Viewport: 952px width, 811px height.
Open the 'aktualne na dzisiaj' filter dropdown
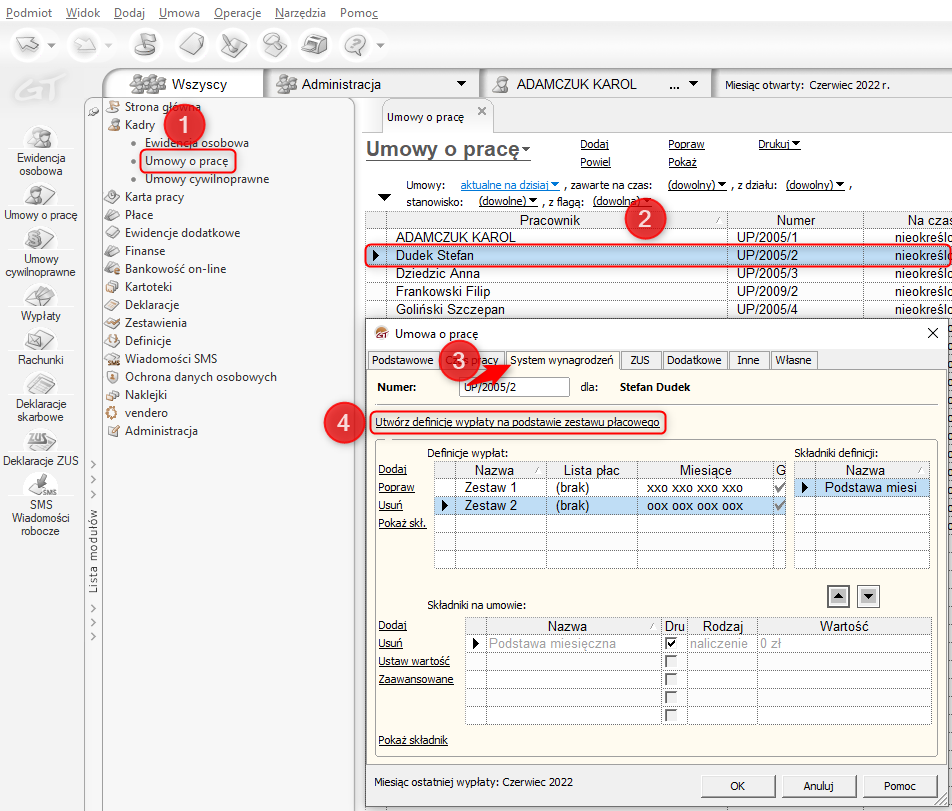[x=509, y=185]
